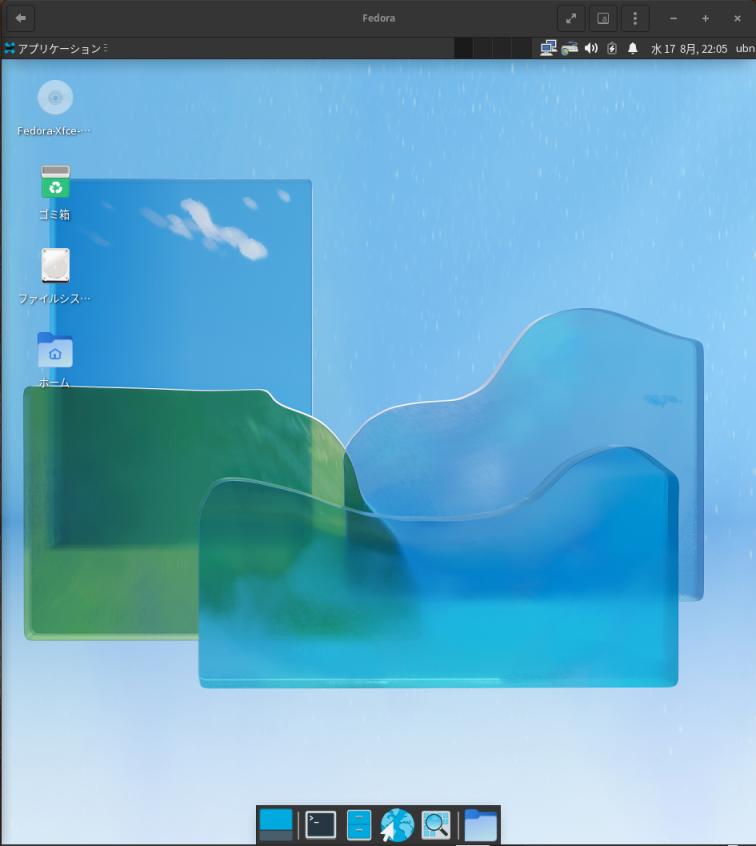Launch the web browser globe icon in the dock

point(397,825)
